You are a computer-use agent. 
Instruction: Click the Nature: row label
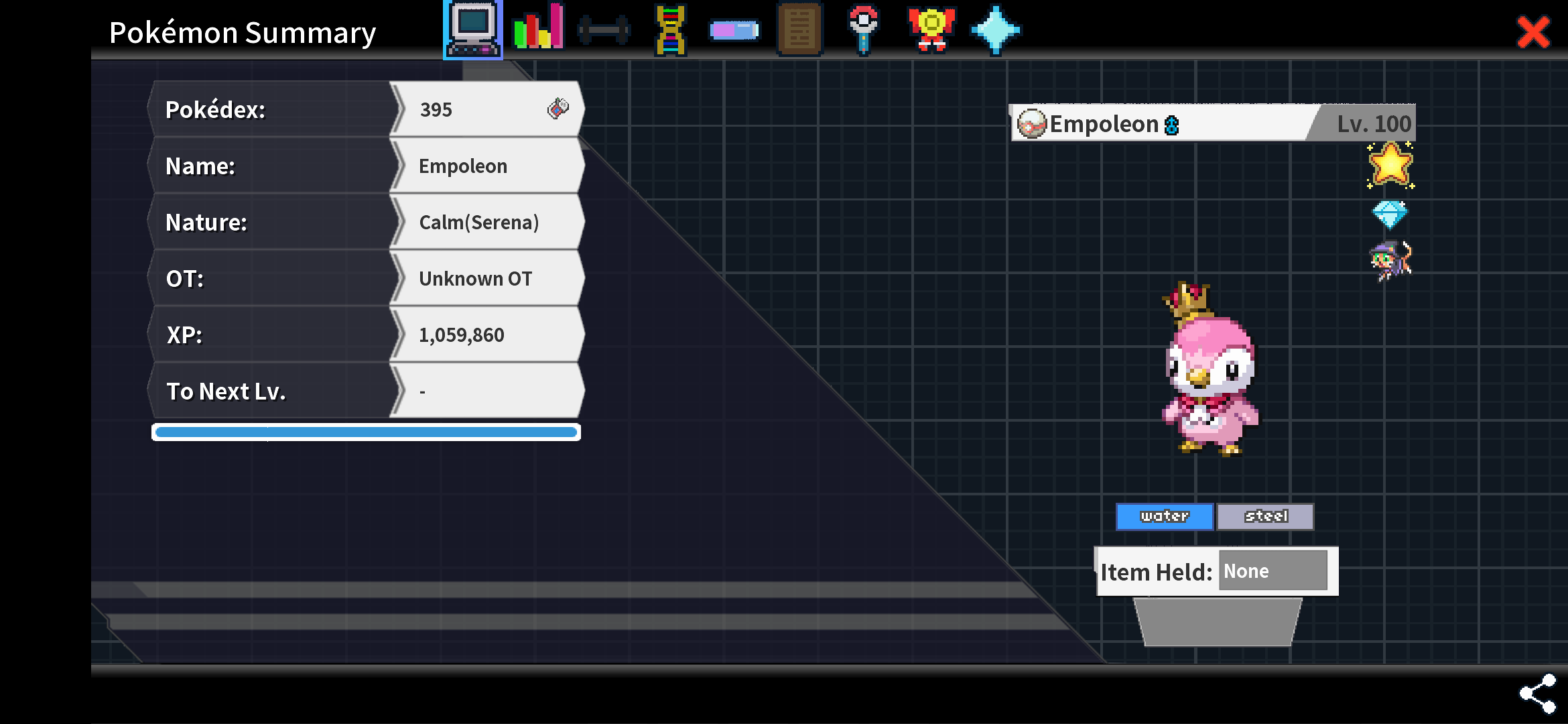[206, 223]
